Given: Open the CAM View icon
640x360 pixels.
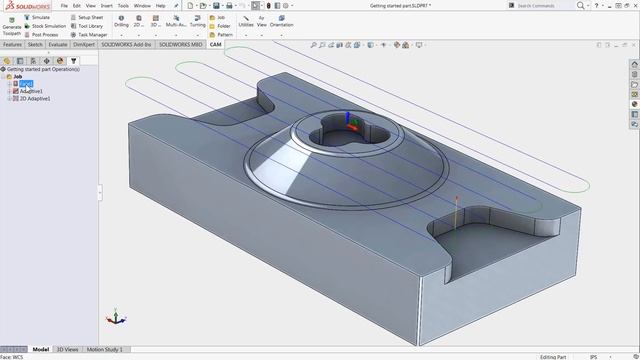Looking at the screenshot, I should pyautogui.click(x=262, y=18).
